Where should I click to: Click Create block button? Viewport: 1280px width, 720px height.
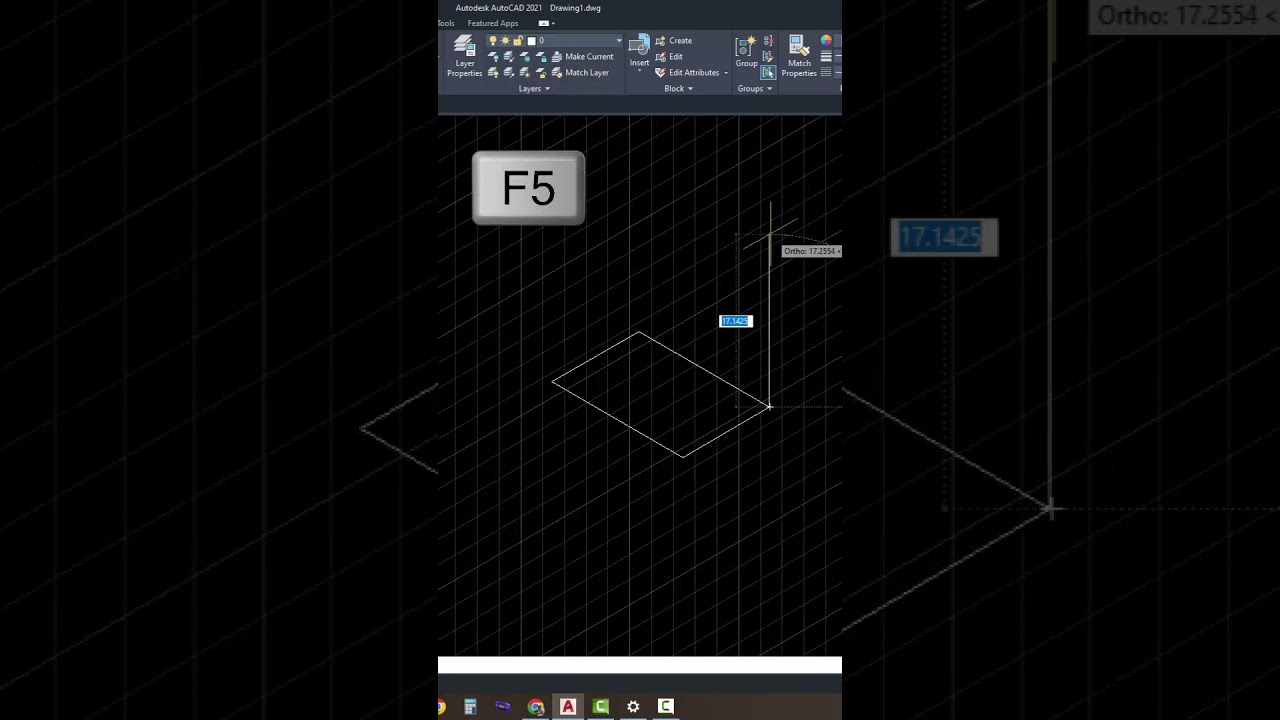(x=674, y=41)
